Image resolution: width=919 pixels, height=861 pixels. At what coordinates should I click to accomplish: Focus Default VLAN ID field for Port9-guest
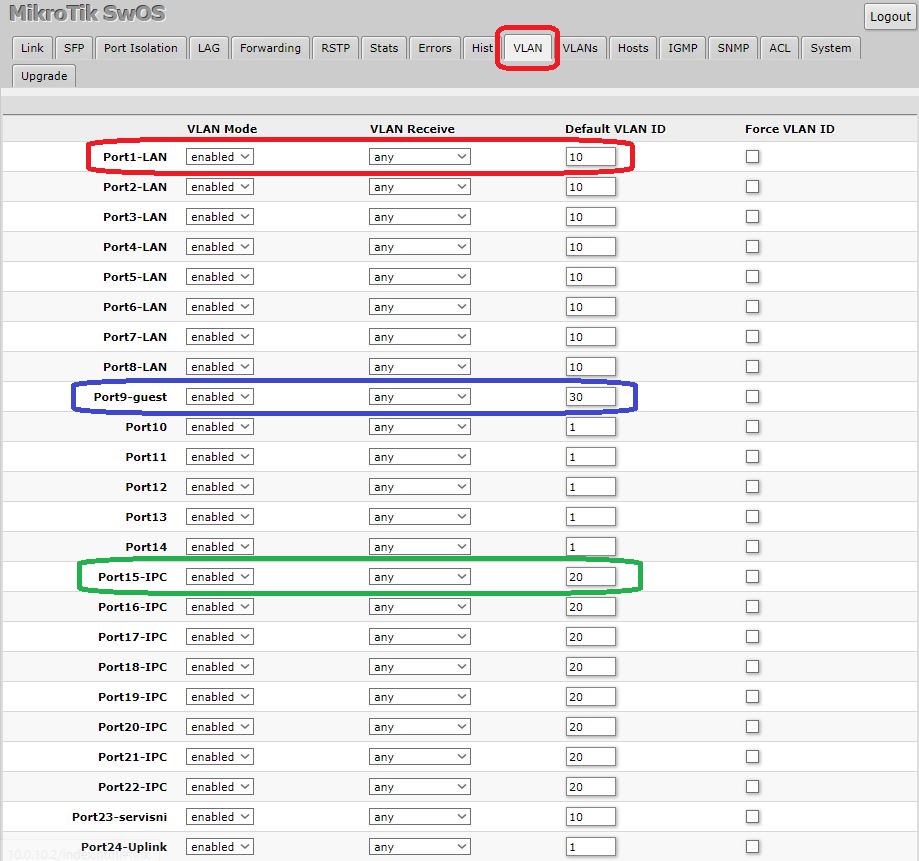590,397
